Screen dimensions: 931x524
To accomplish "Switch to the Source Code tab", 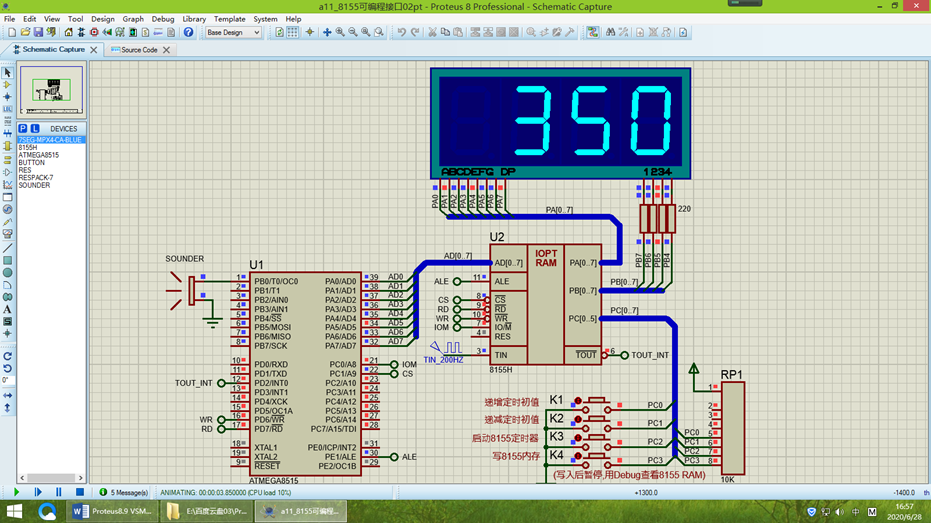I will 140,50.
